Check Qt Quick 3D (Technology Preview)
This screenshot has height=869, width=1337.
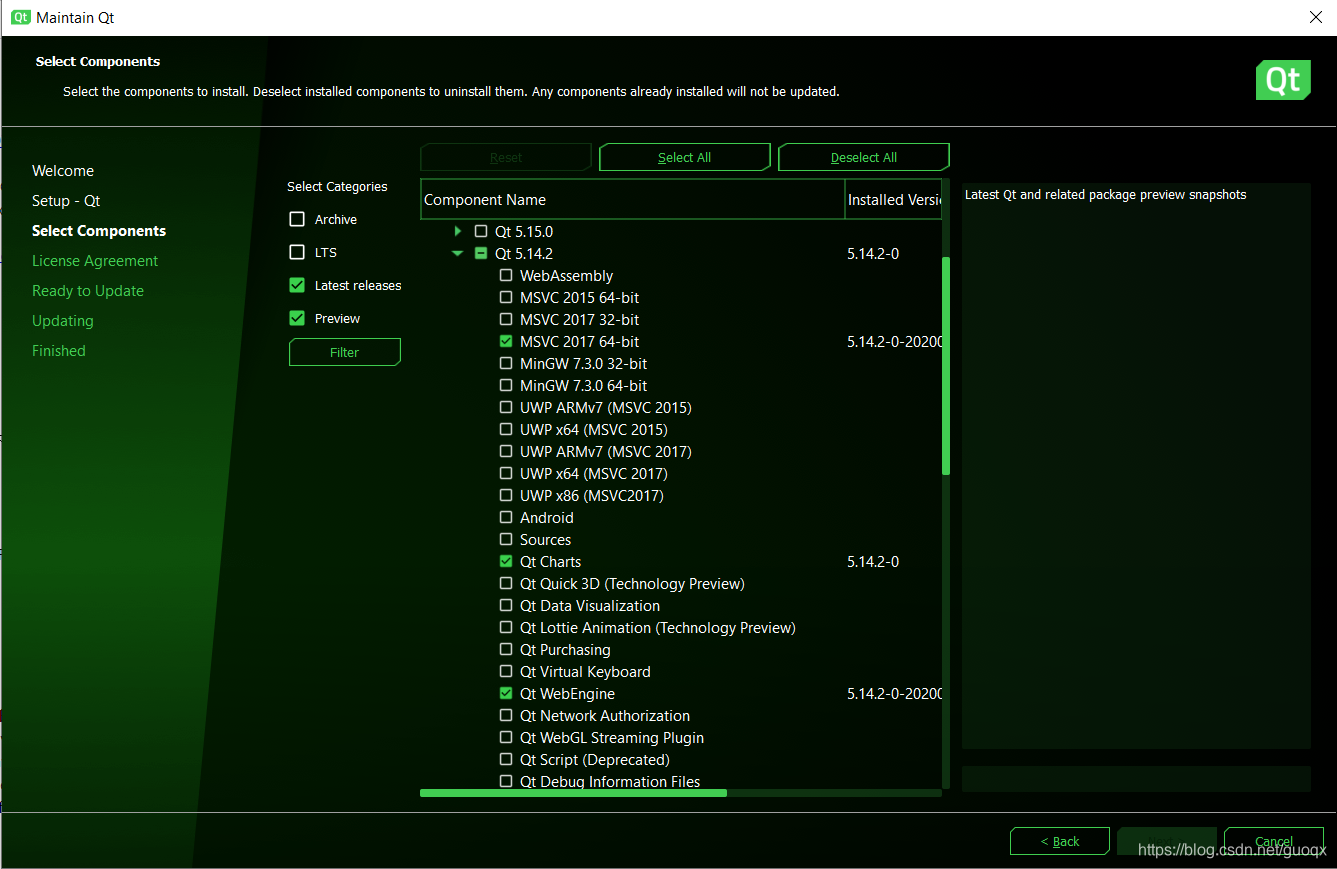[506, 583]
